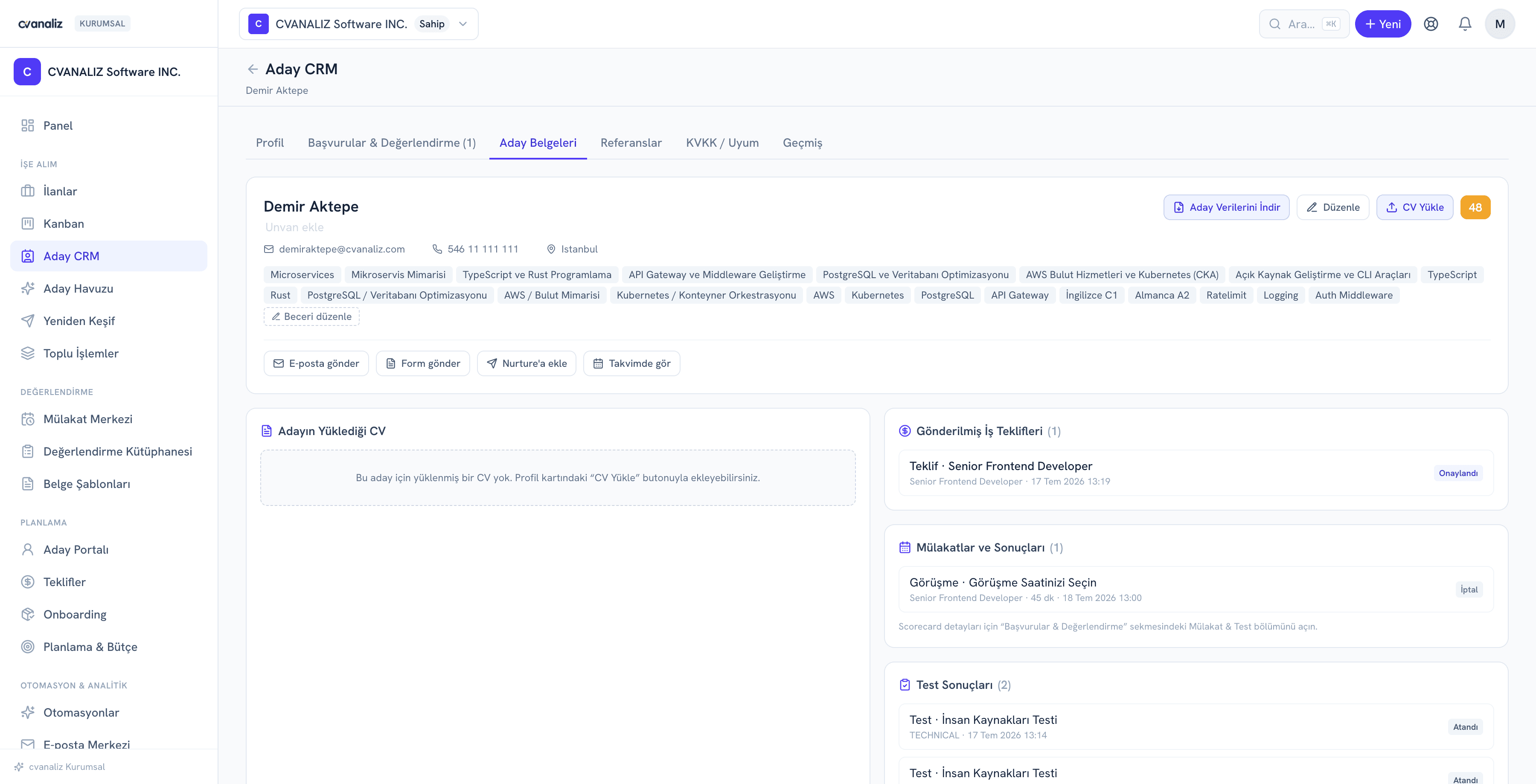Click the Aday Portalı person icon
The width and height of the screenshot is (1536, 784).
tap(27, 549)
